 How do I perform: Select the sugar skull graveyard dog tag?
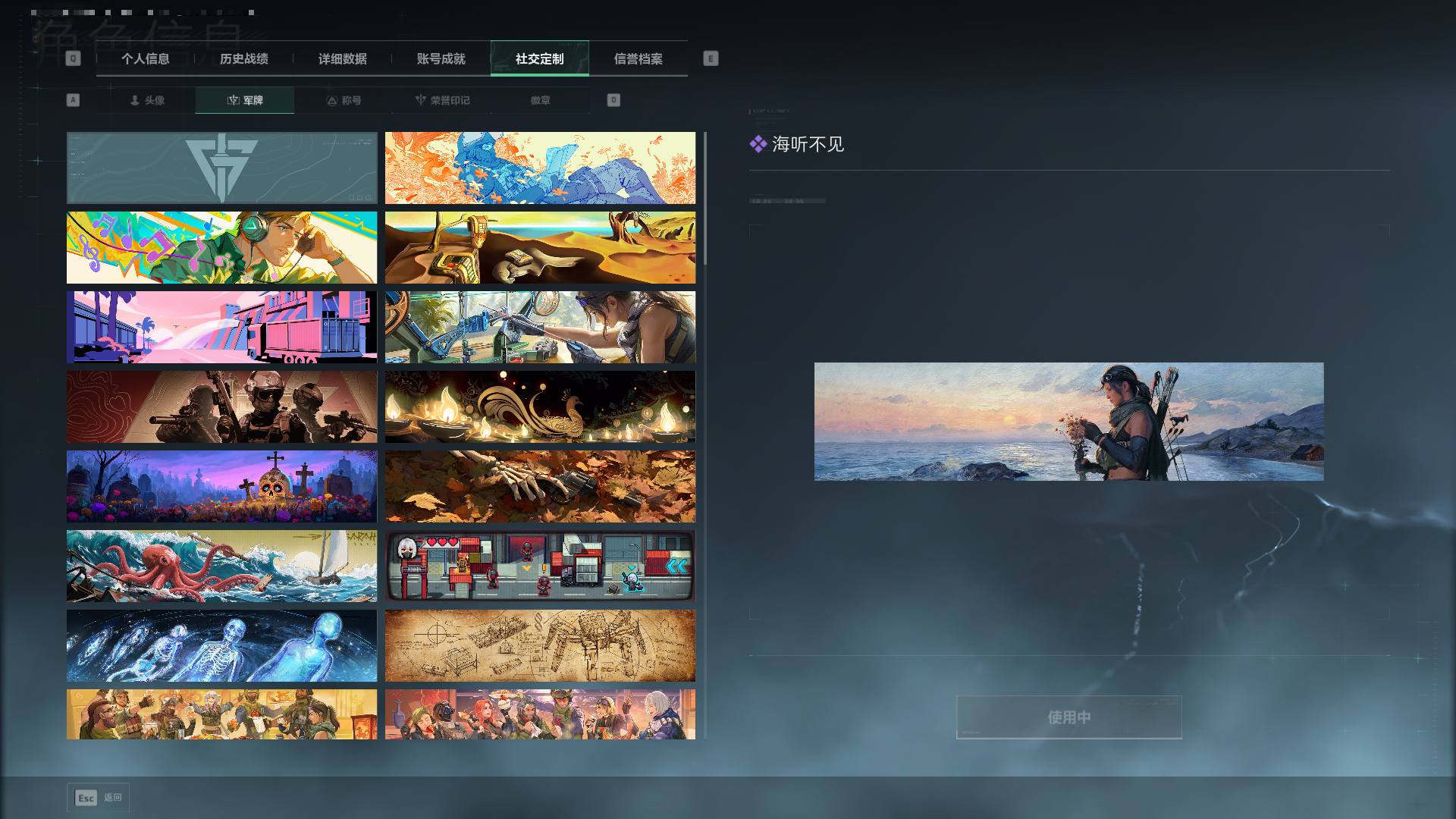coord(221,487)
